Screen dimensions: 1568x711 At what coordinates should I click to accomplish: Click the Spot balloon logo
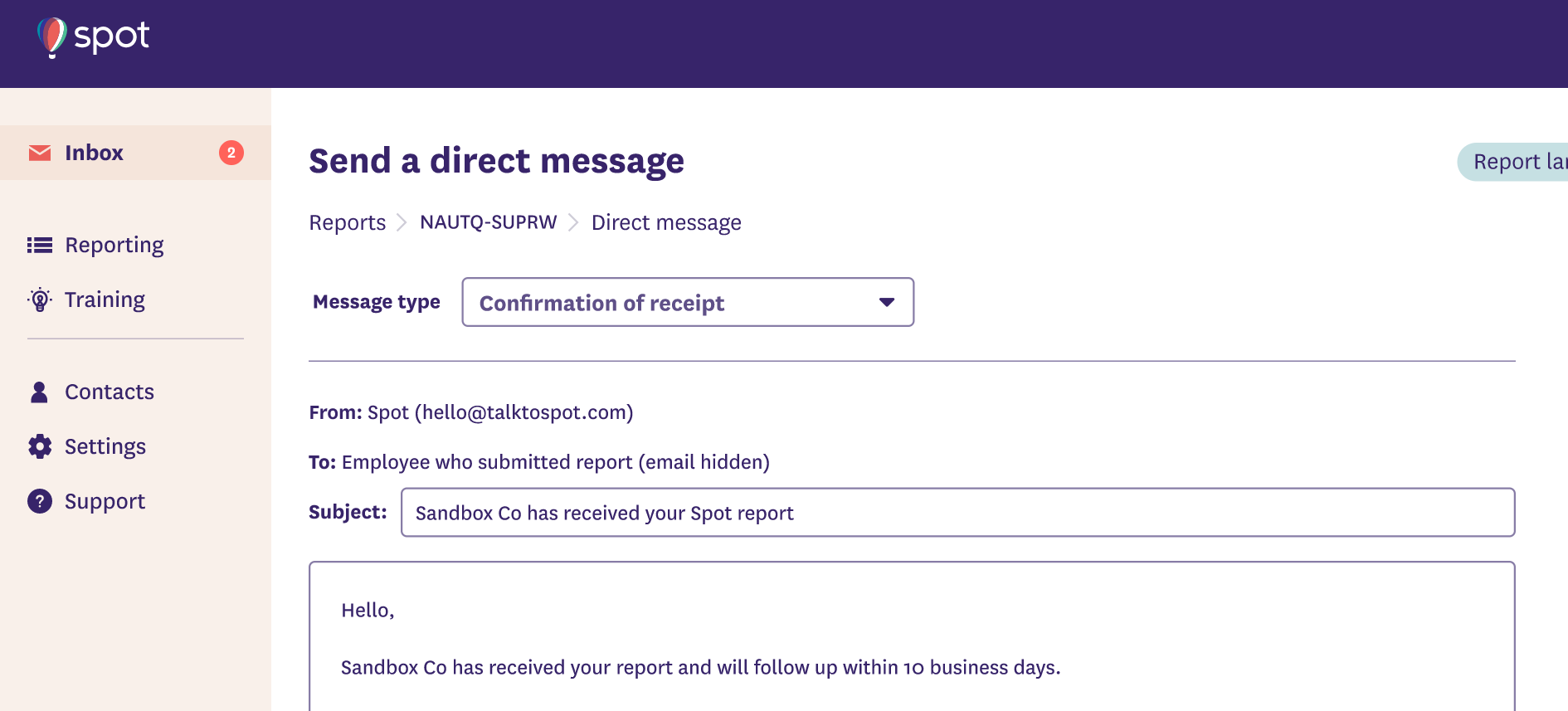click(51, 37)
